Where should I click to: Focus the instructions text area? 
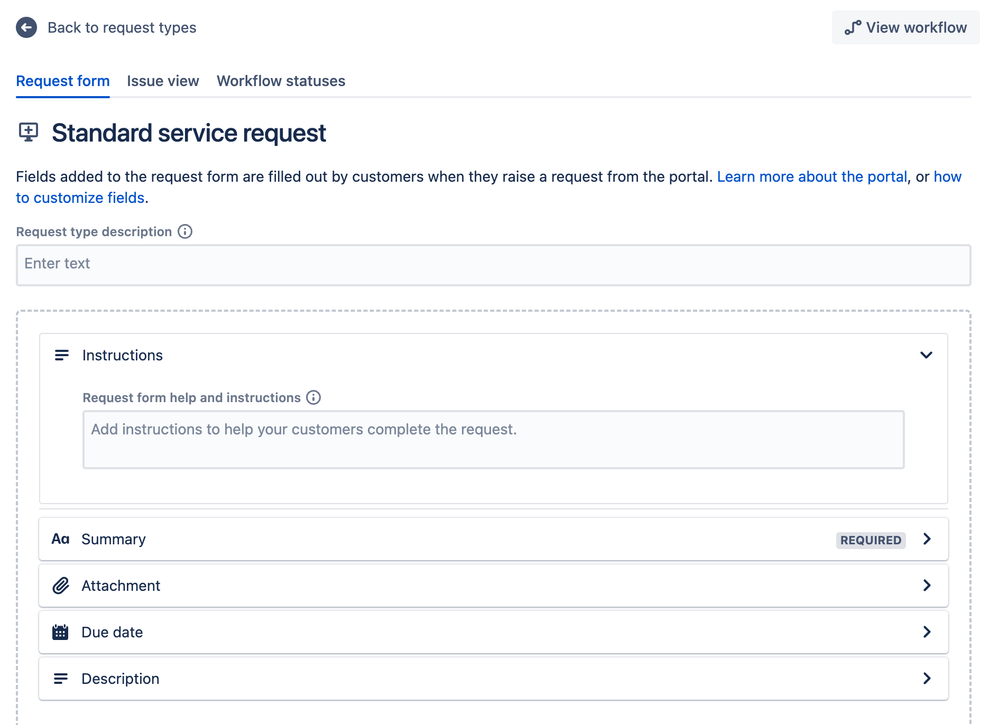(493, 440)
